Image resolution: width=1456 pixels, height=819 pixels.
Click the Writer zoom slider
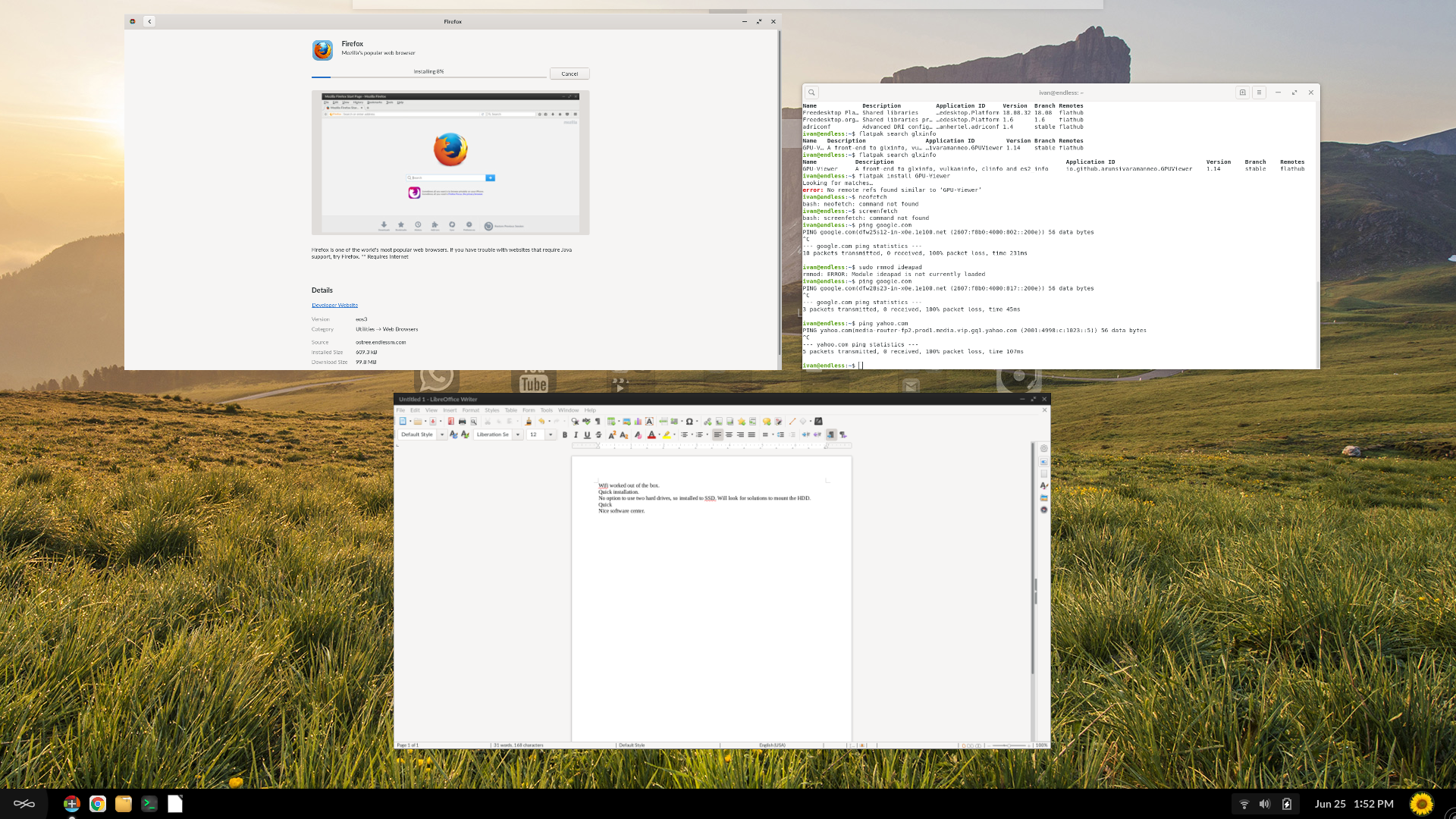coord(1010,745)
